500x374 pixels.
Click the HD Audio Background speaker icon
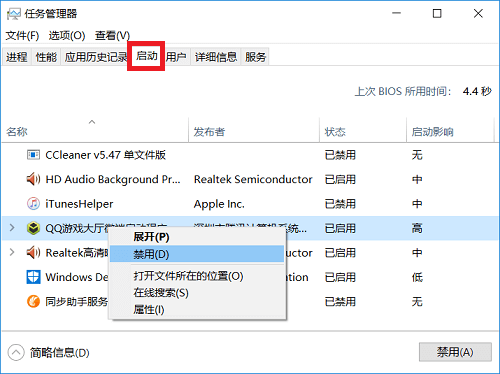pos(33,179)
